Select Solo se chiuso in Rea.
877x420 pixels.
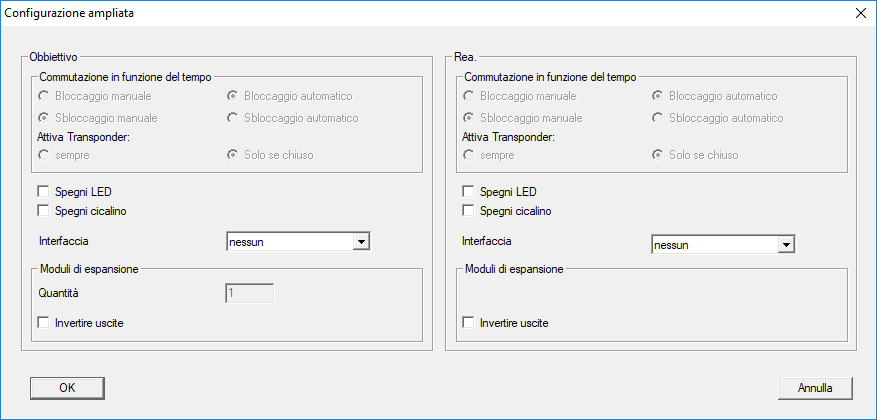click(657, 155)
